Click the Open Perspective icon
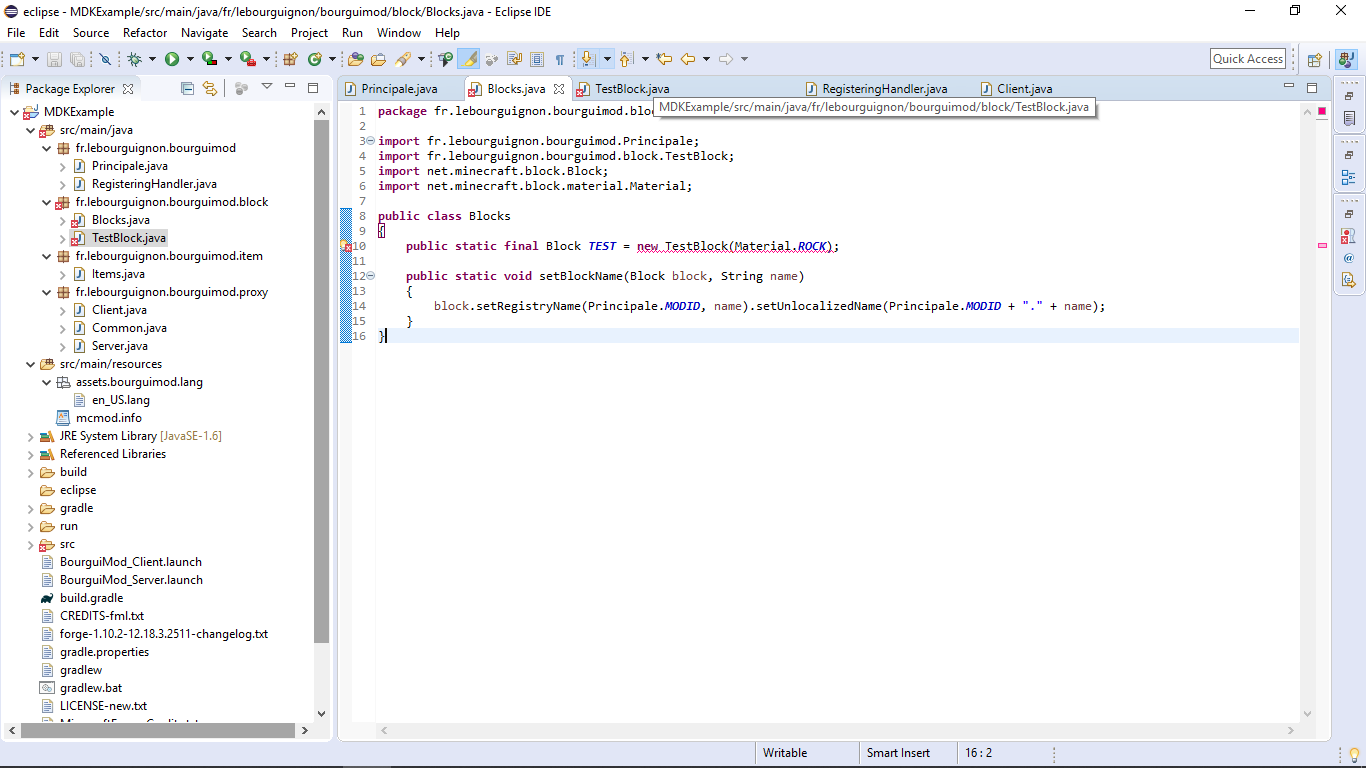Viewport: 1366px width, 768px height. coord(1314,59)
